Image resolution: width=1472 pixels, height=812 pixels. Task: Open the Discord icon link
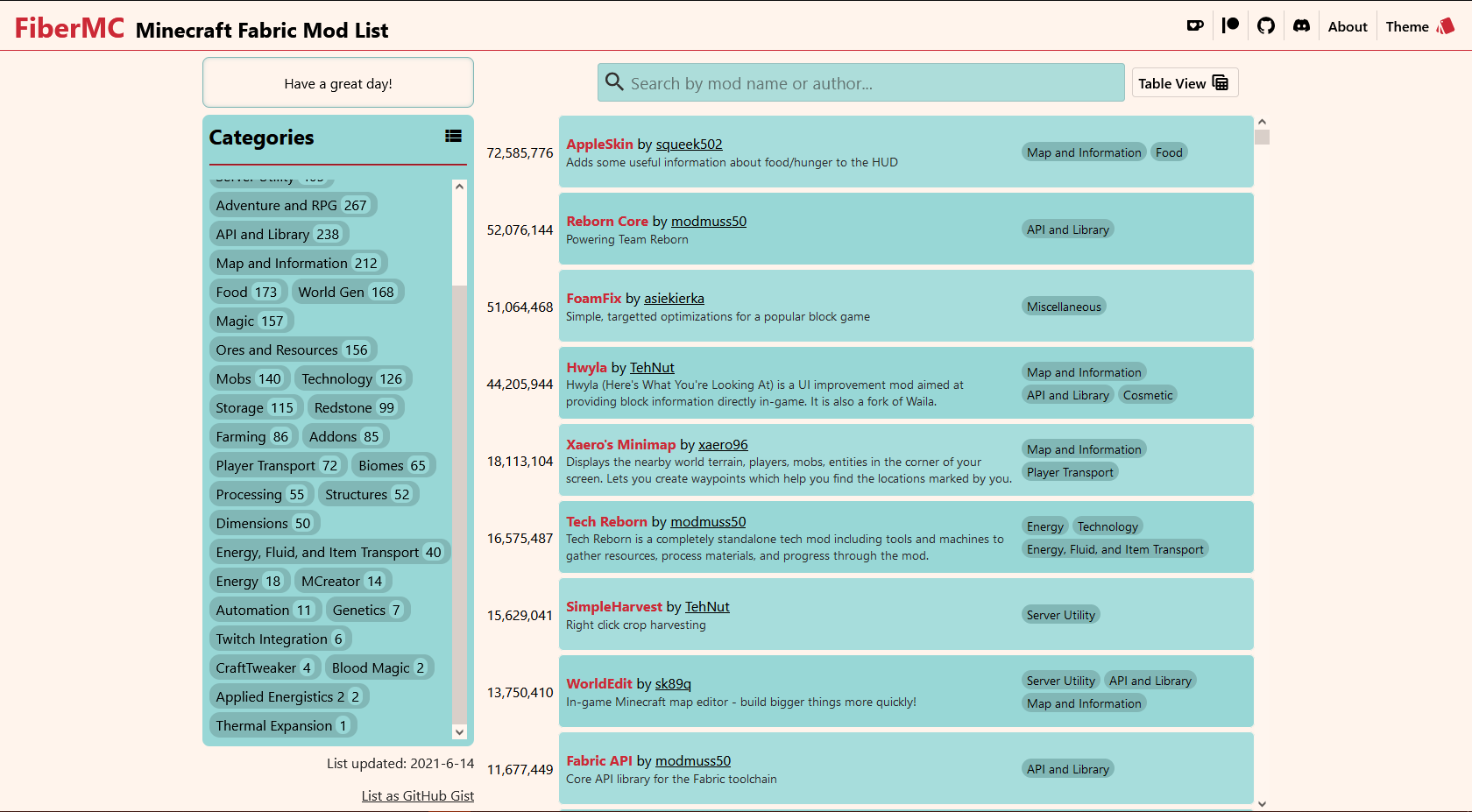[1302, 26]
